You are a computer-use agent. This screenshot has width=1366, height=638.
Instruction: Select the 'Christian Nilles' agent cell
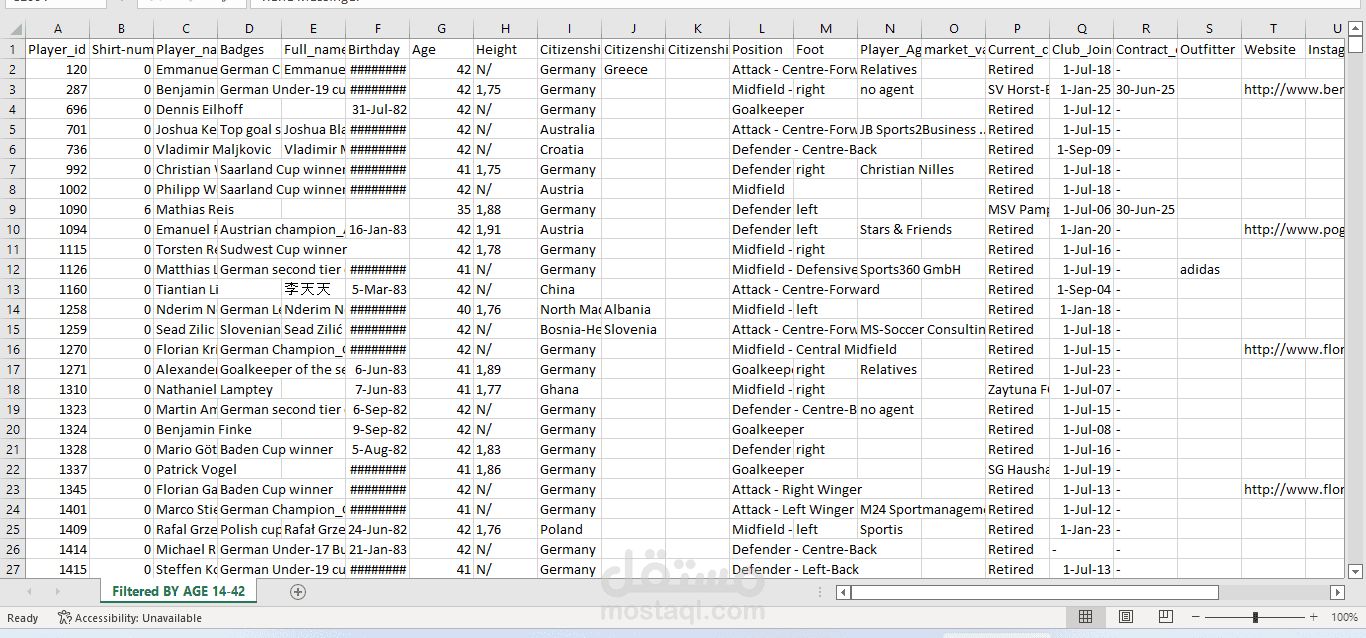890,169
